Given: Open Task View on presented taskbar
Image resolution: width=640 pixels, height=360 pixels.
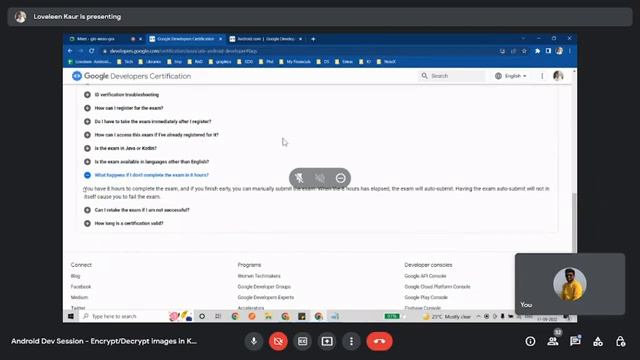Looking at the screenshot, I should (x=218, y=316).
